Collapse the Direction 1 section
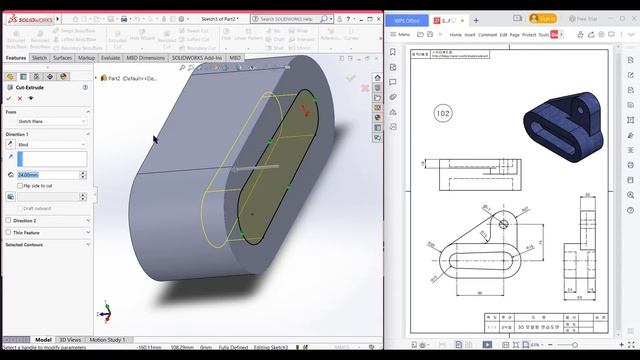Image resolution: width=640 pixels, height=360 pixels. tap(88, 134)
